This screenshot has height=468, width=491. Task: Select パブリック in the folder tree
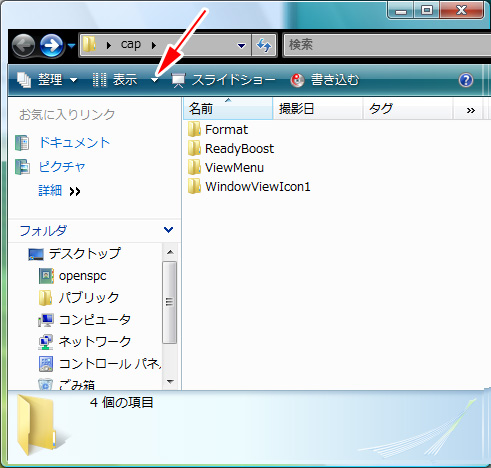pos(89,298)
